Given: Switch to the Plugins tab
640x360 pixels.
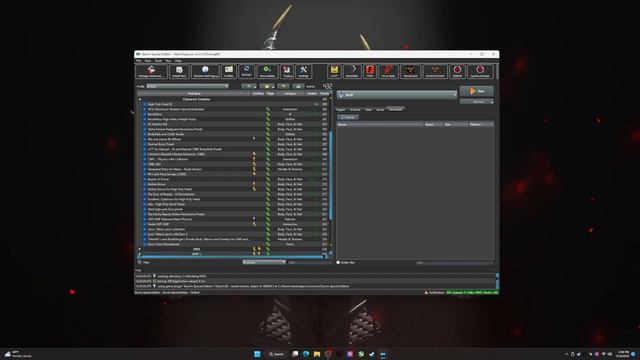Looking at the screenshot, I should [341, 109].
